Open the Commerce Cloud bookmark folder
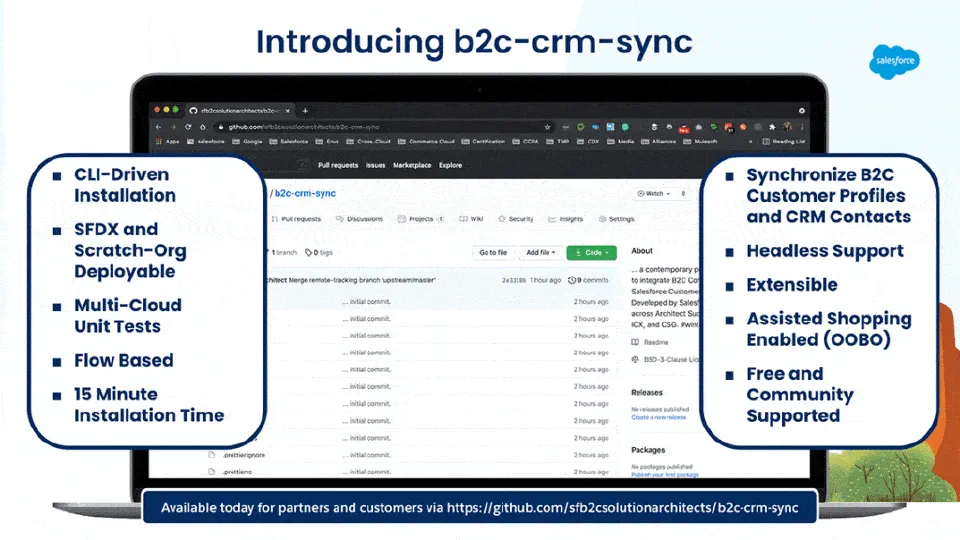The image size is (960, 540). point(426,141)
